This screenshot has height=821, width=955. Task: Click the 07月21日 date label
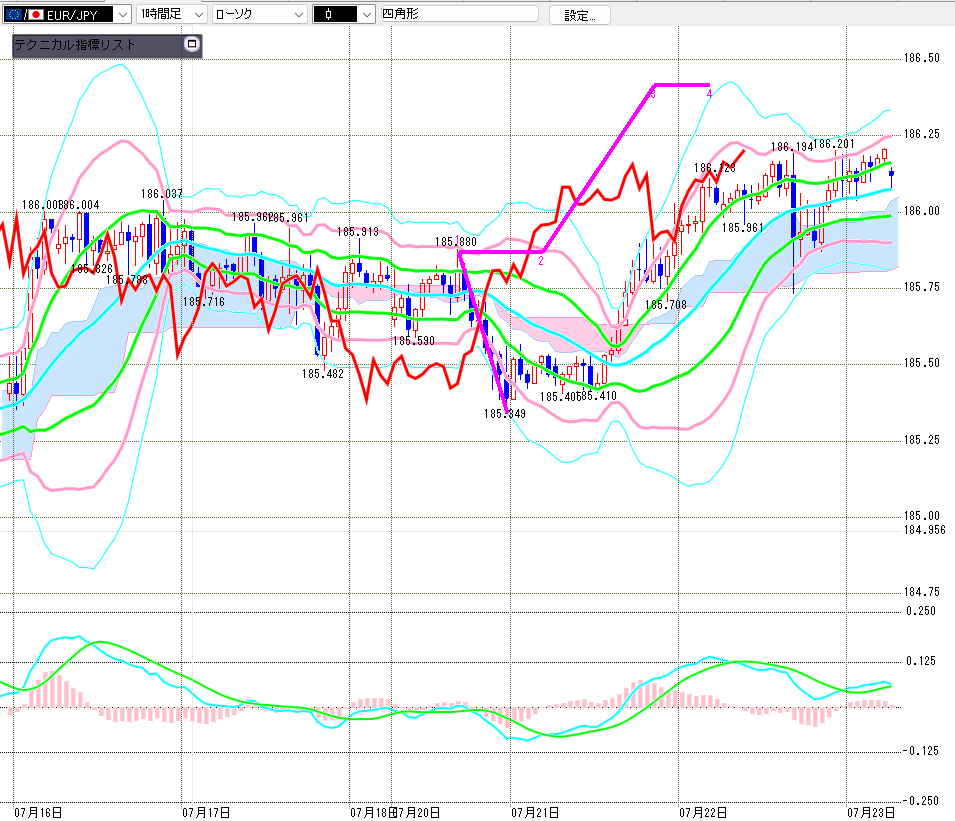pos(535,812)
